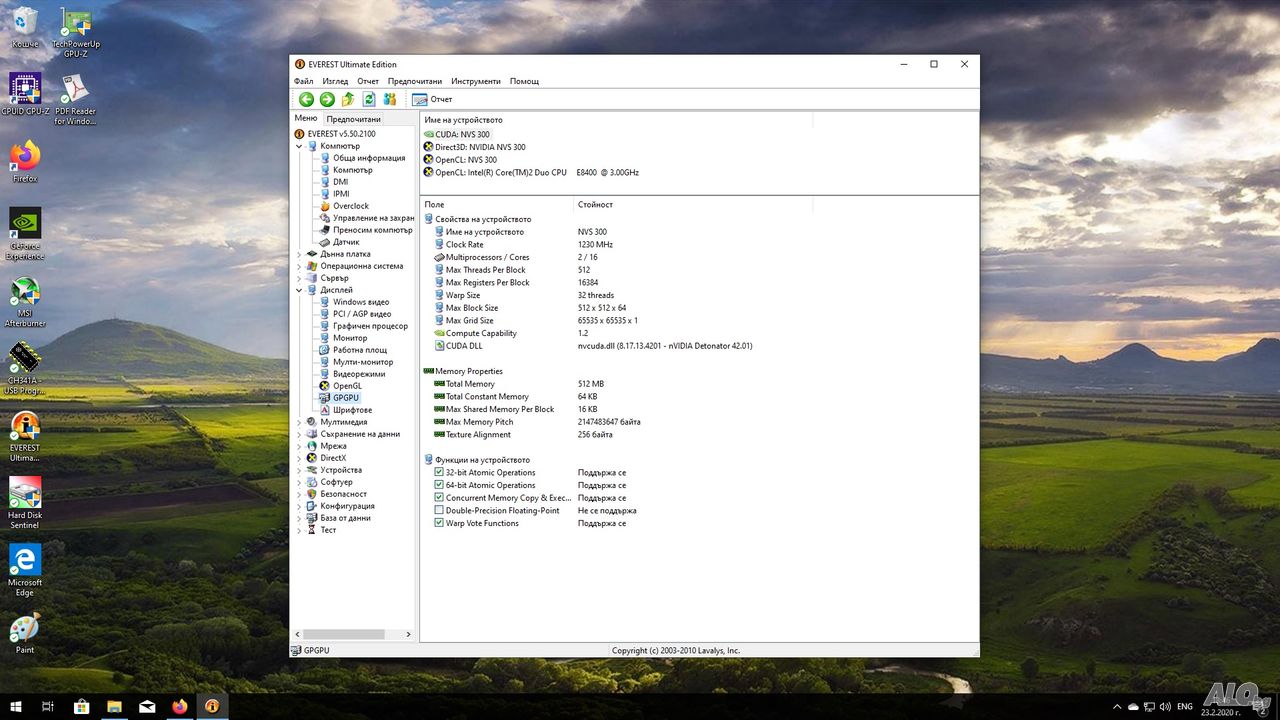Launch Firefox from the desktop
This screenshot has height=720, width=1280.
25,162
